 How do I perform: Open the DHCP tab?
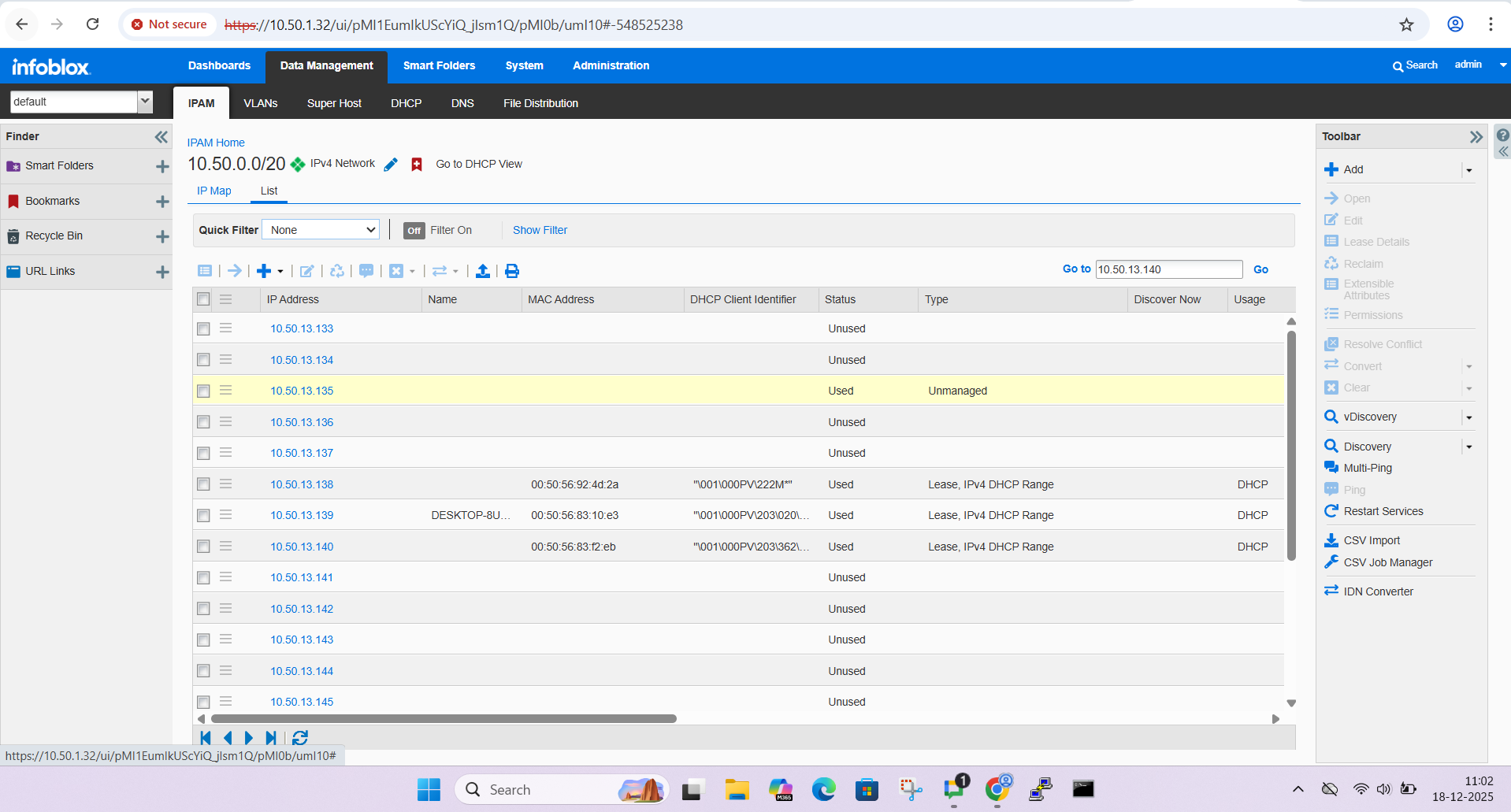tap(406, 103)
